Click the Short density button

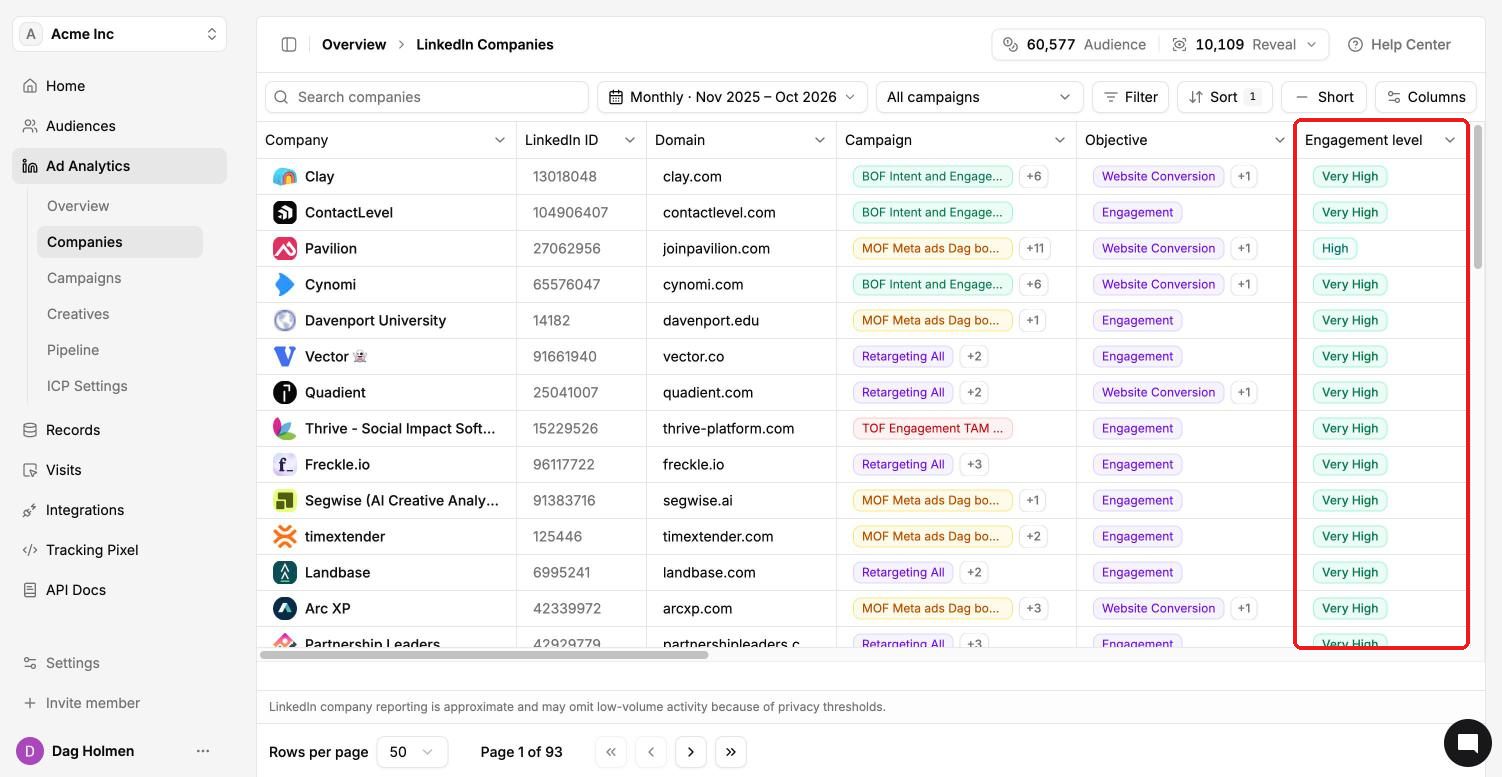(x=1324, y=97)
